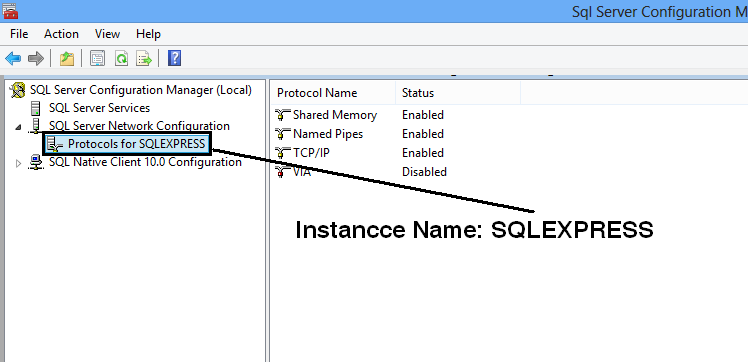This screenshot has height=362, width=748.
Task: Open the Help menu
Action: [148, 34]
